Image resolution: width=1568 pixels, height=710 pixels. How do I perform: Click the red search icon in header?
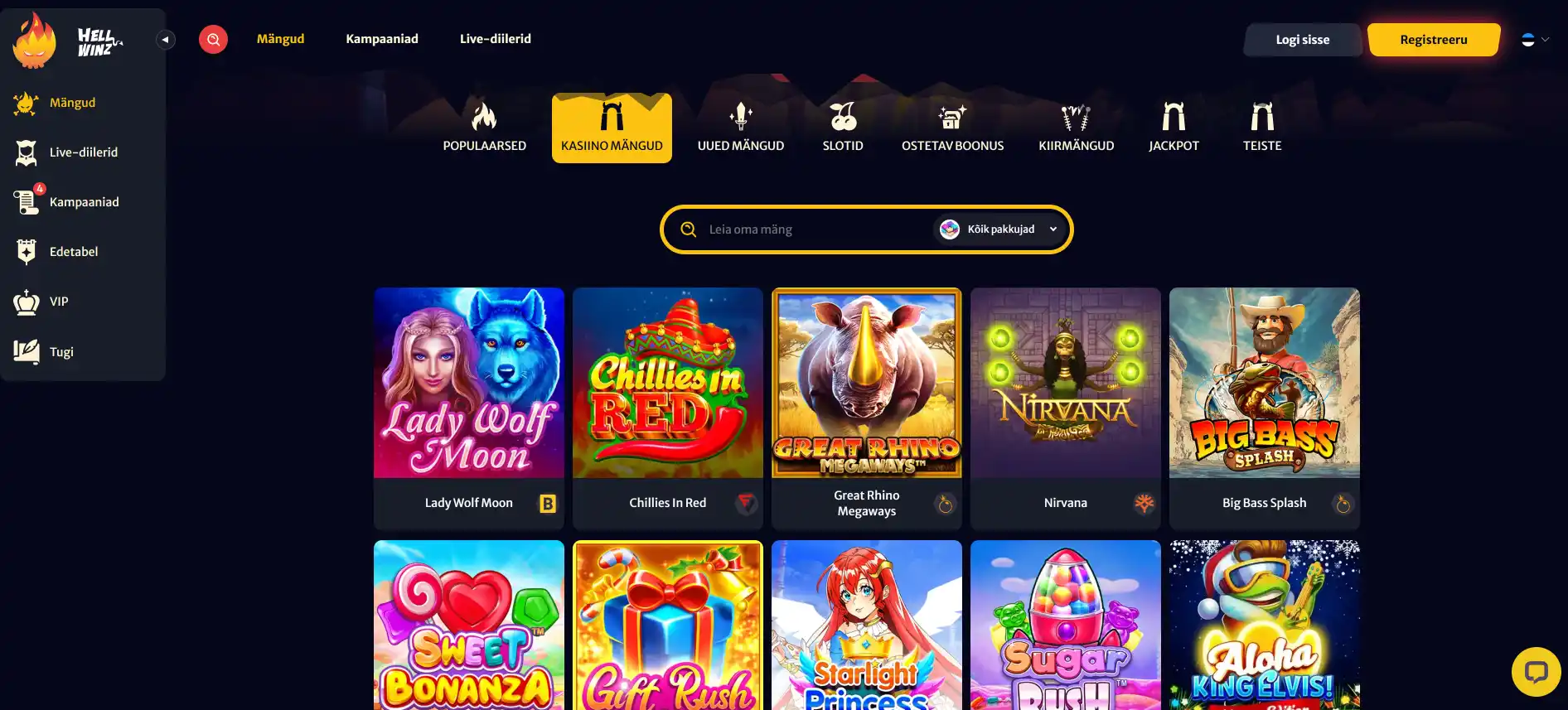(213, 39)
